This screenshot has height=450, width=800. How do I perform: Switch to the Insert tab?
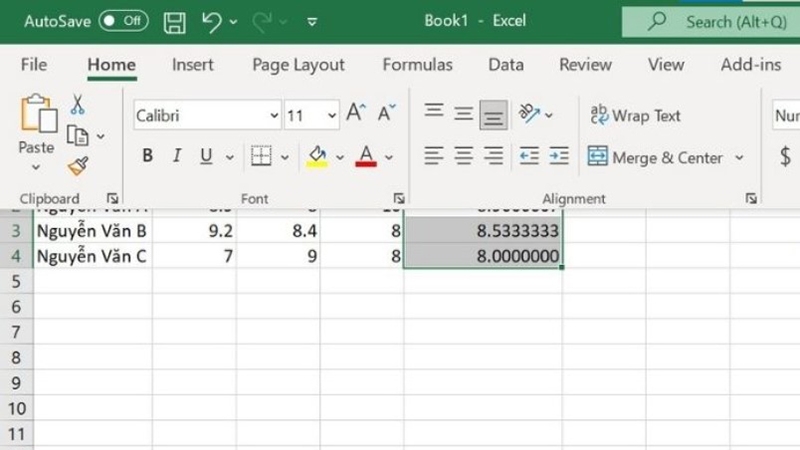click(x=192, y=65)
